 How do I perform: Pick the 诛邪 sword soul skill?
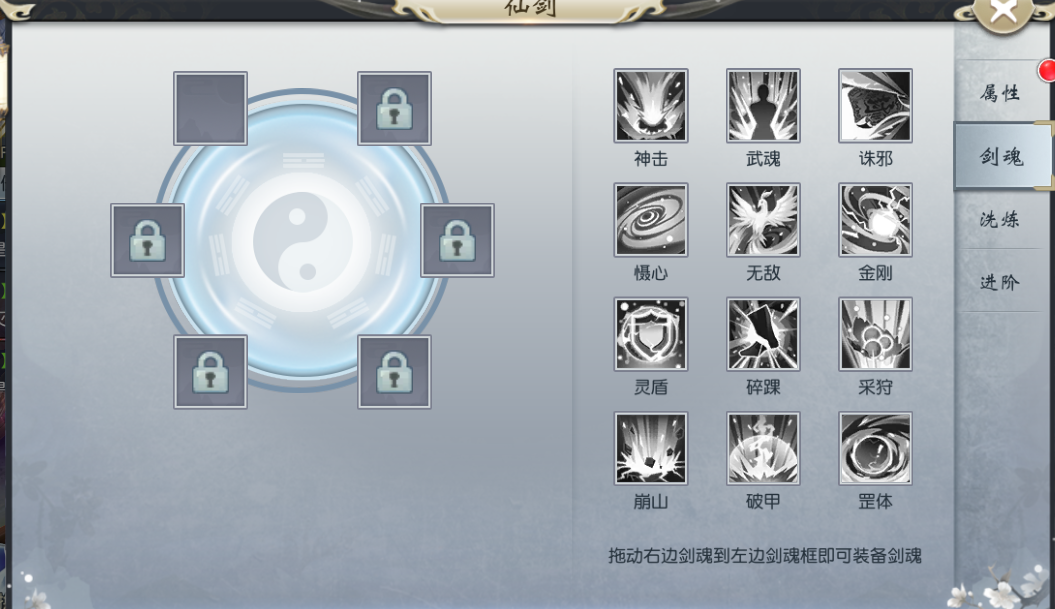click(x=875, y=106)
